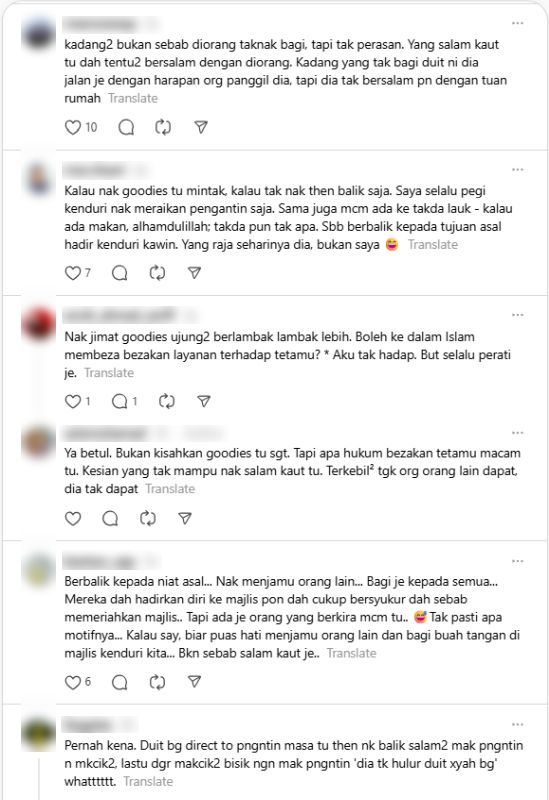Reply to the 'kadang2 bukan sebab' comment
This screenshot has height=800, width=549.
tap(126, 127)
